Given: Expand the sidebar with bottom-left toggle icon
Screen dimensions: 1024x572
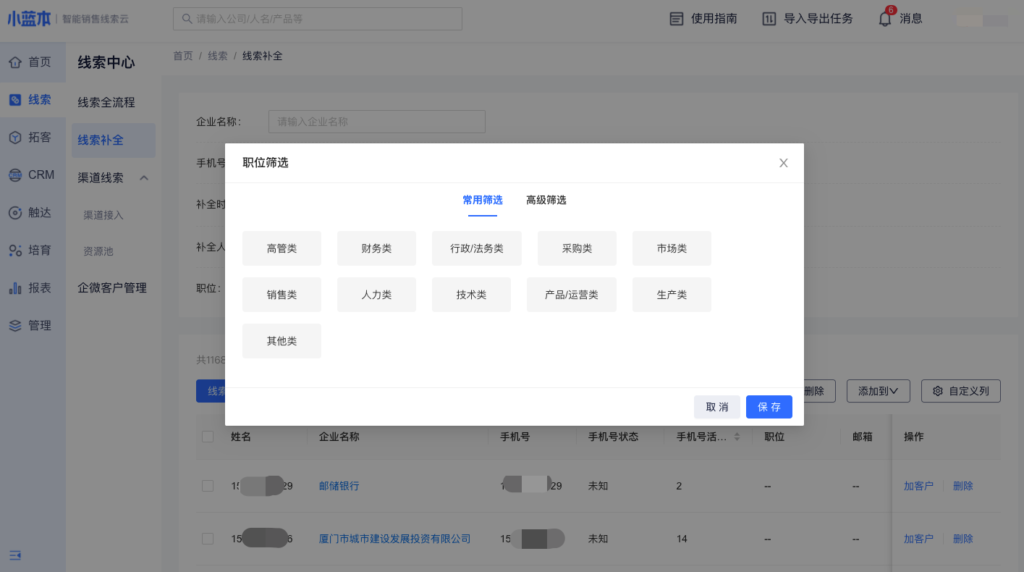Looking at the screenshot, I should coord(15,555).
